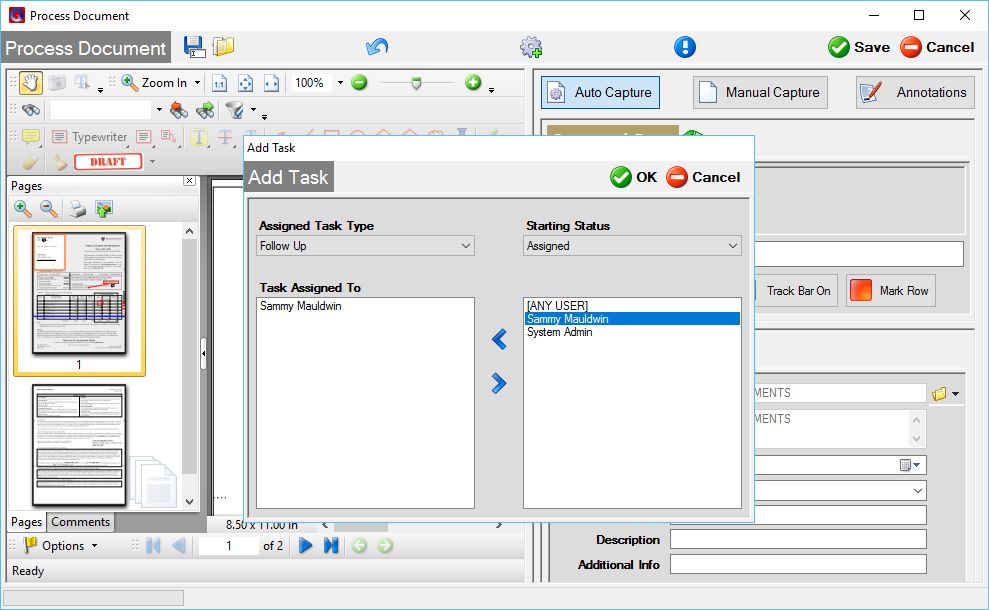
Task: Click the search options funnel icon
Action: click(x=234, y=110)
